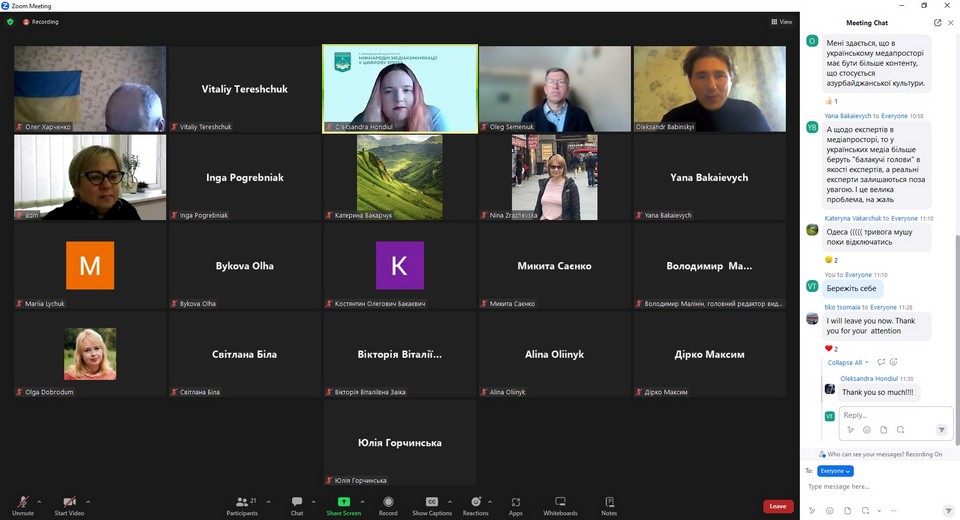Open the Everyone recipient dropdown
This screenshot has height=520, width=960.
click(x=835, y=471)
